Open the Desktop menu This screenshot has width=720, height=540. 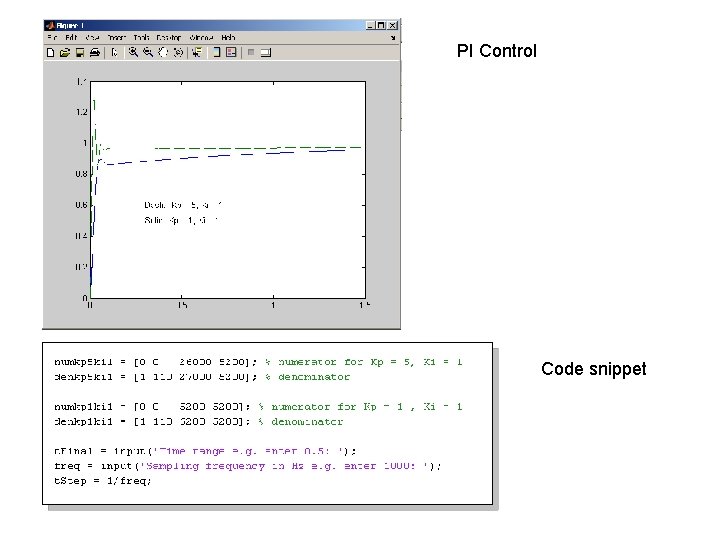[169, 38]
